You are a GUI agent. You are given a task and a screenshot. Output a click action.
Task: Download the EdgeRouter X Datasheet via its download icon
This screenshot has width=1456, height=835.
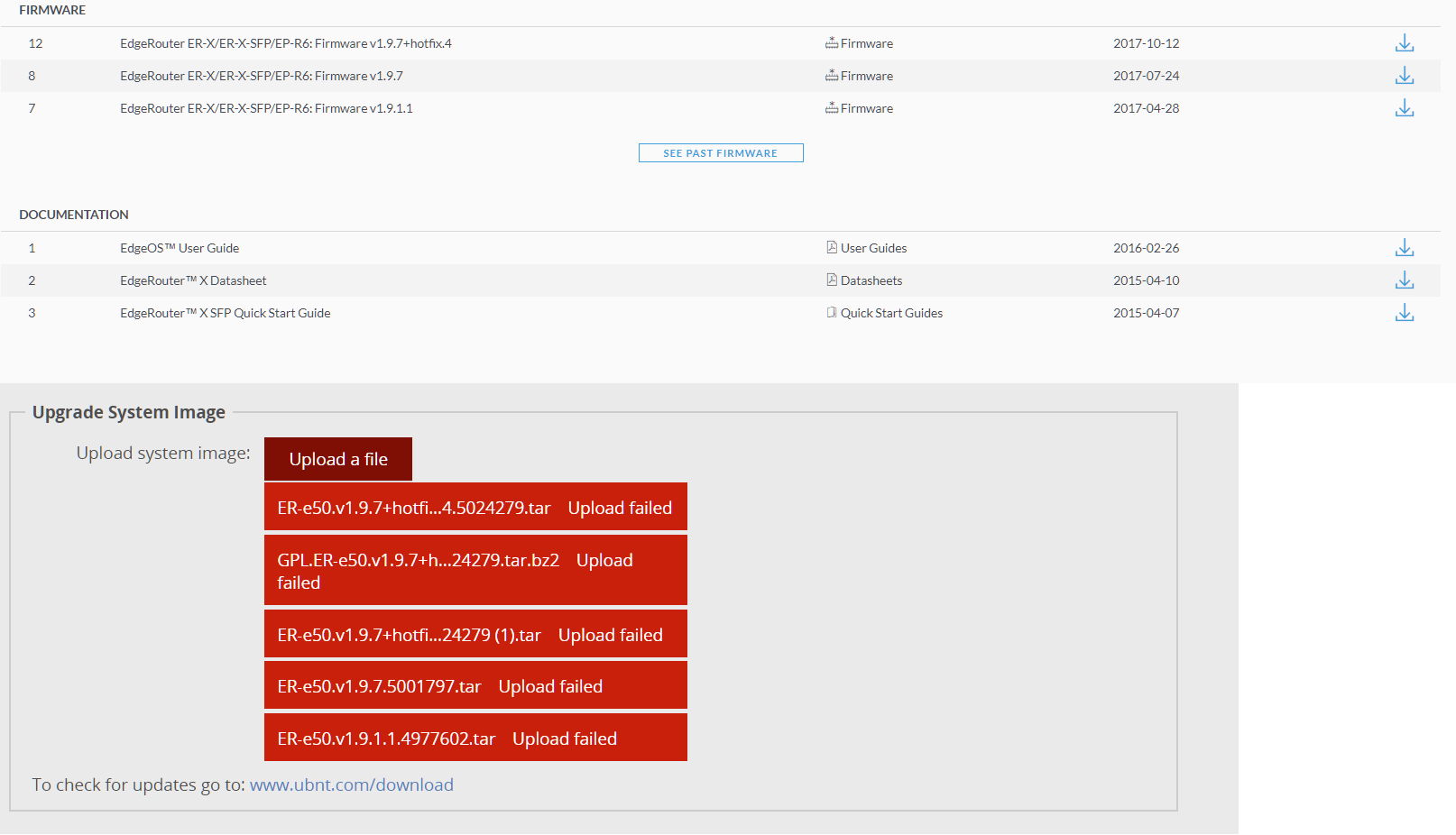click(1404, 280)
